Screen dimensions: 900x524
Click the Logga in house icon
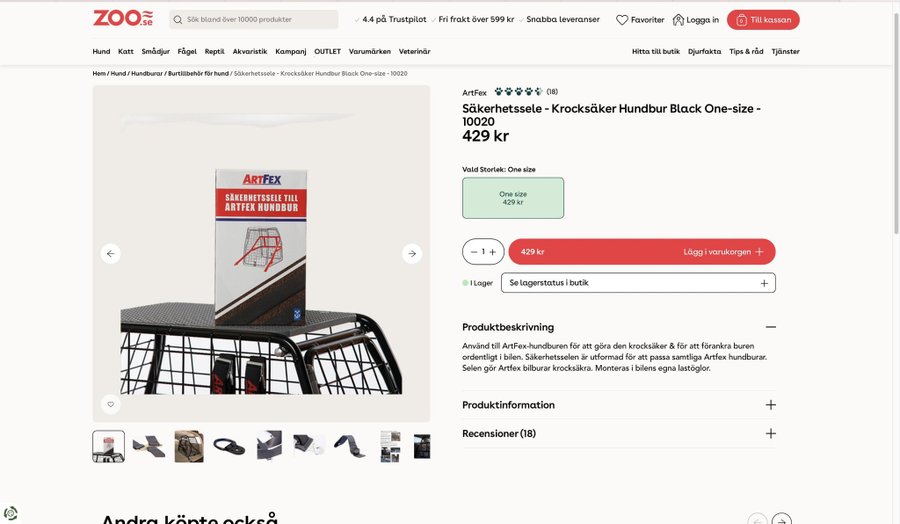pyautogui.click(x=678, y=20)
